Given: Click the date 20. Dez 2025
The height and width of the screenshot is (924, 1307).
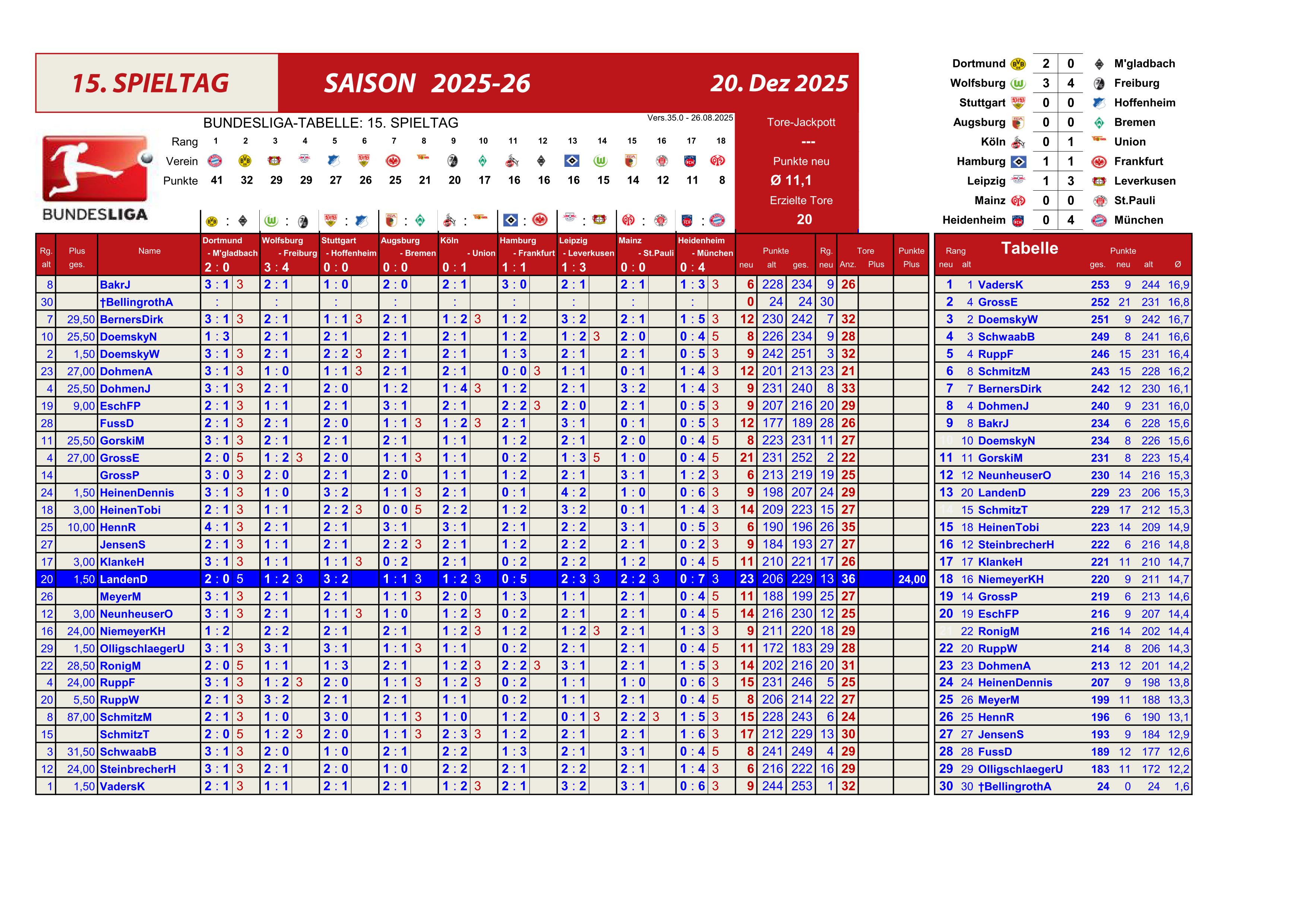Looking at the screenshot, I should coord(779,84).
